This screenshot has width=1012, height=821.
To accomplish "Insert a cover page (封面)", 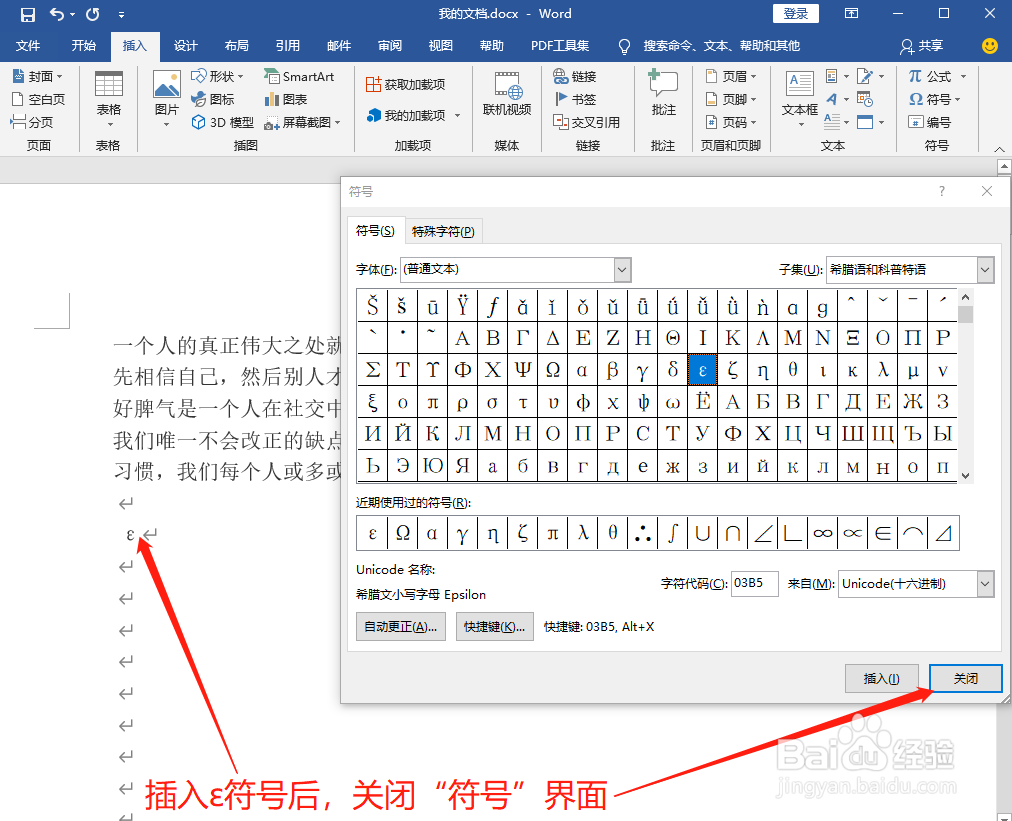I will [38, 76].
